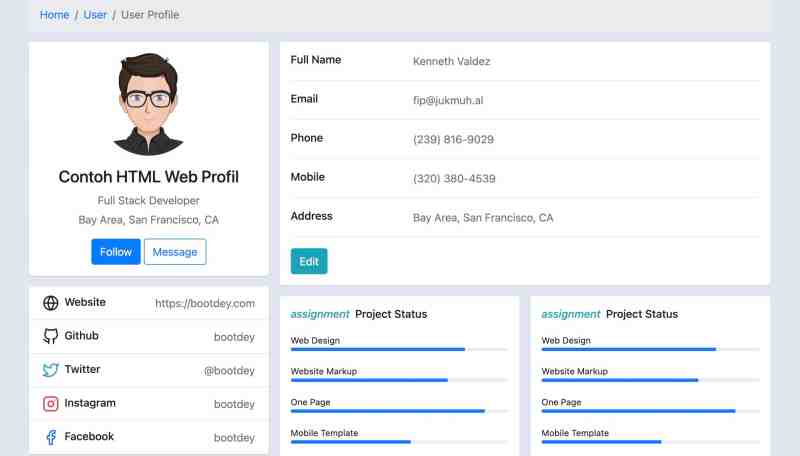Click the Mobile label

point(308,177)
